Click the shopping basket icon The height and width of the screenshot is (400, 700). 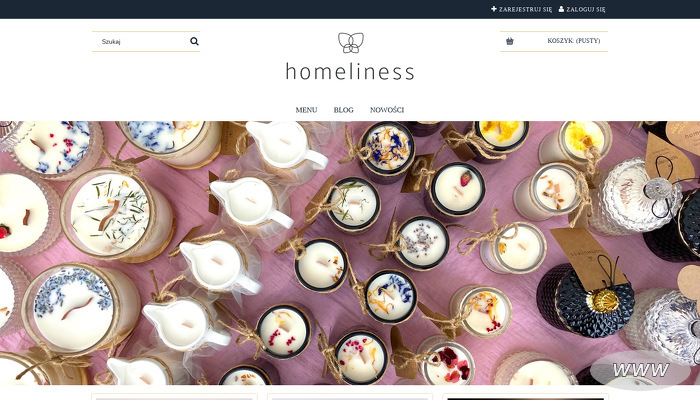(510, 41)
